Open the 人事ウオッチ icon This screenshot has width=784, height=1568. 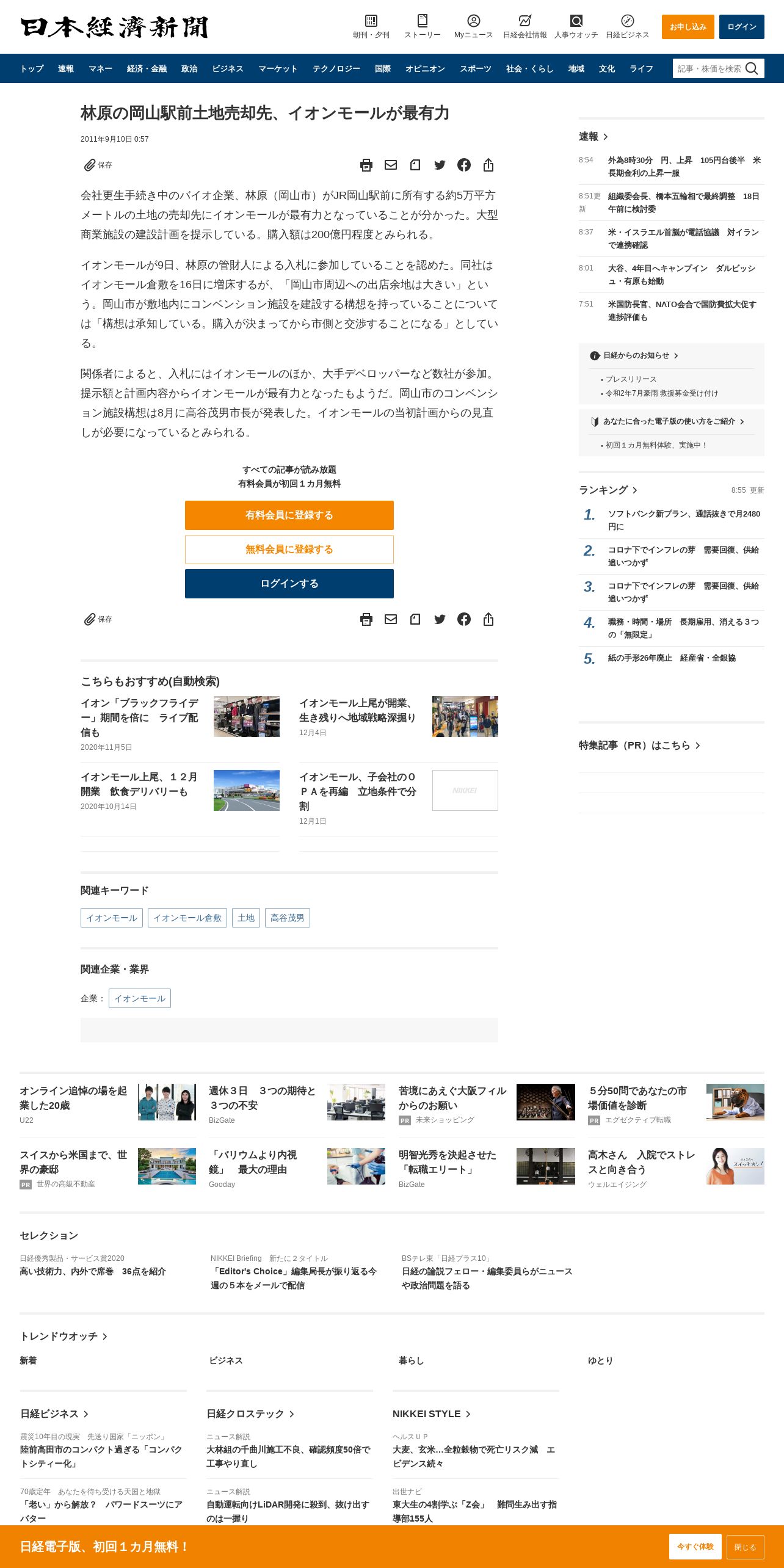click(576, 21)
